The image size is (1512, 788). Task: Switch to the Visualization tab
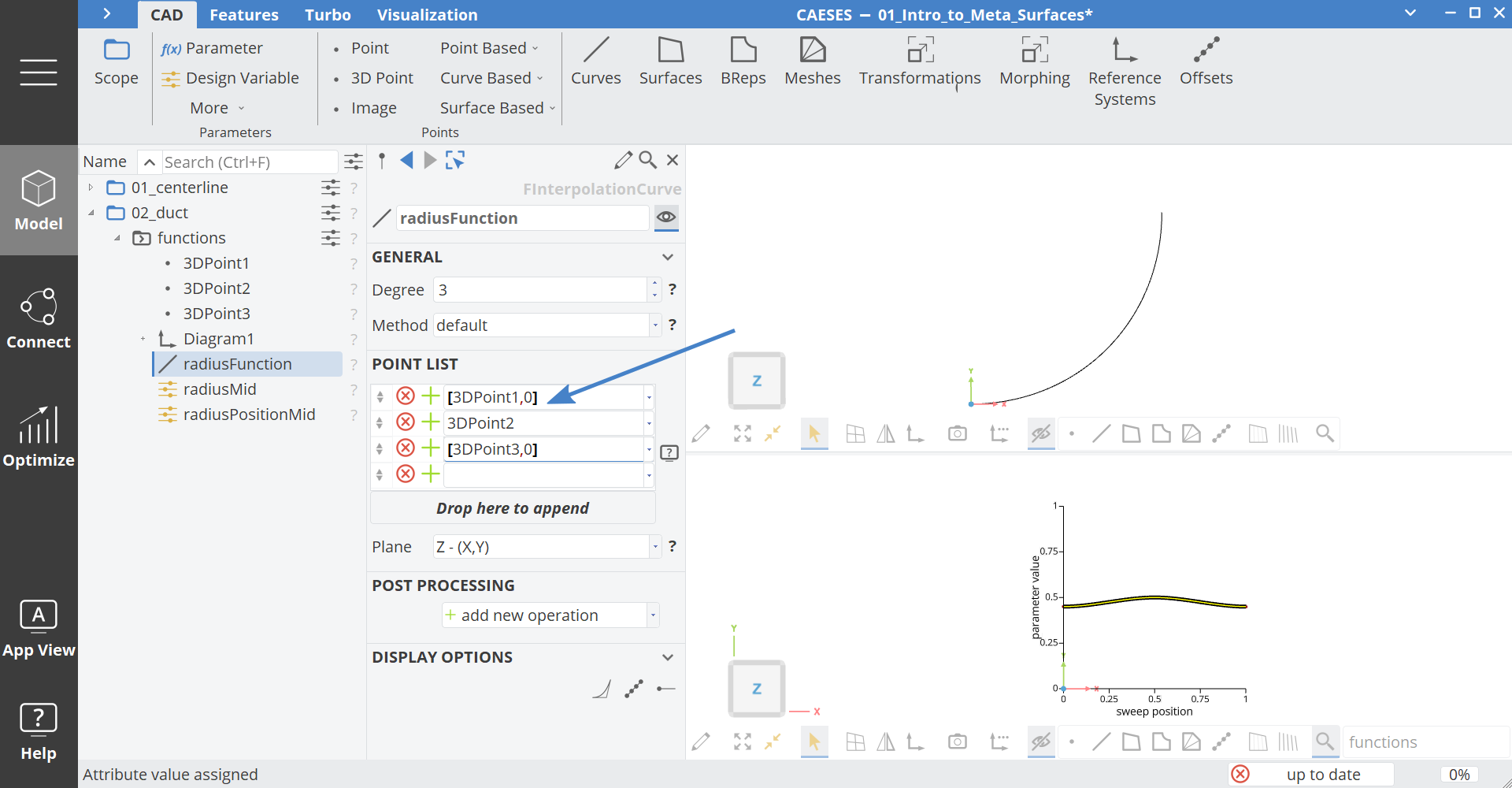[x=427, y=14]
